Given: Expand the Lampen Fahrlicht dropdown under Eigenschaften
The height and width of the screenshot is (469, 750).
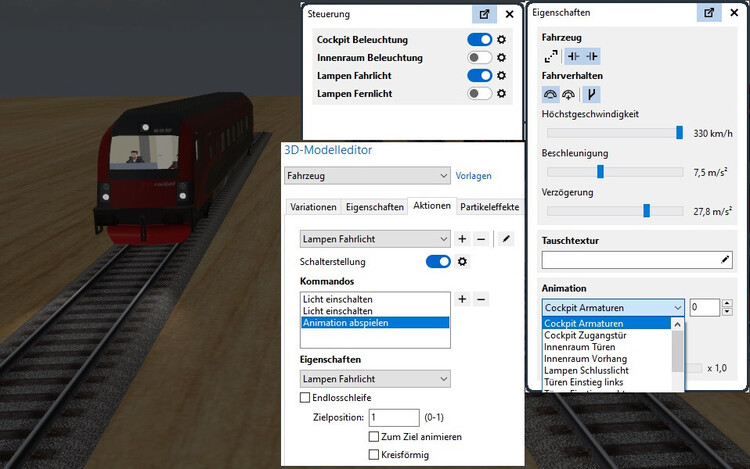Looking at the screenshot, I should pos(375,380).
